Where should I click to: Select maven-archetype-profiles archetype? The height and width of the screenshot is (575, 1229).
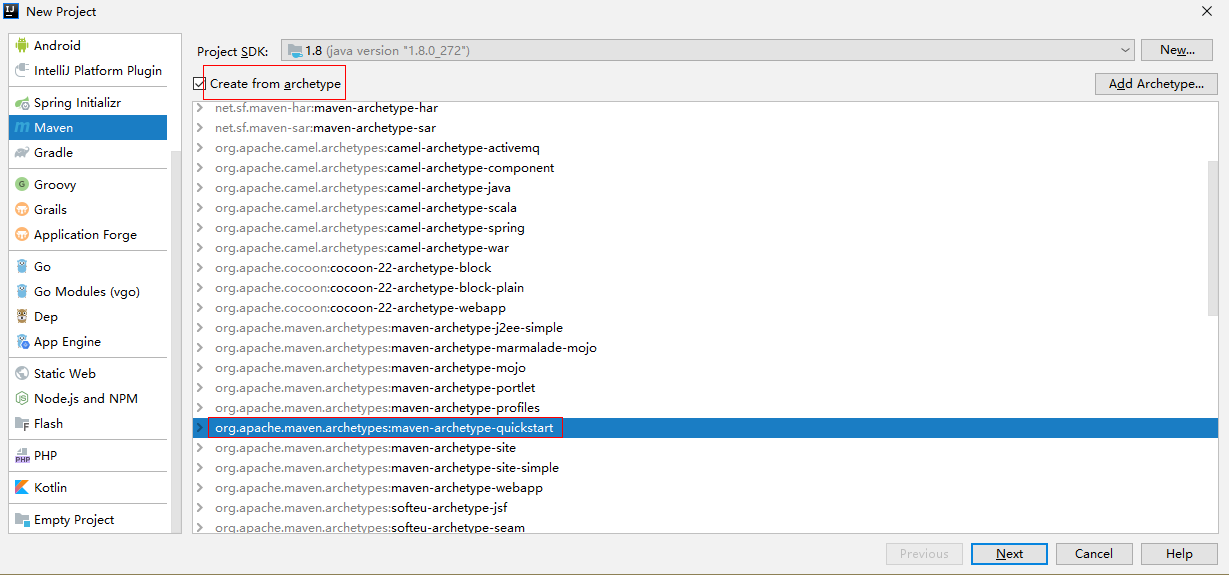click(705, 408)
